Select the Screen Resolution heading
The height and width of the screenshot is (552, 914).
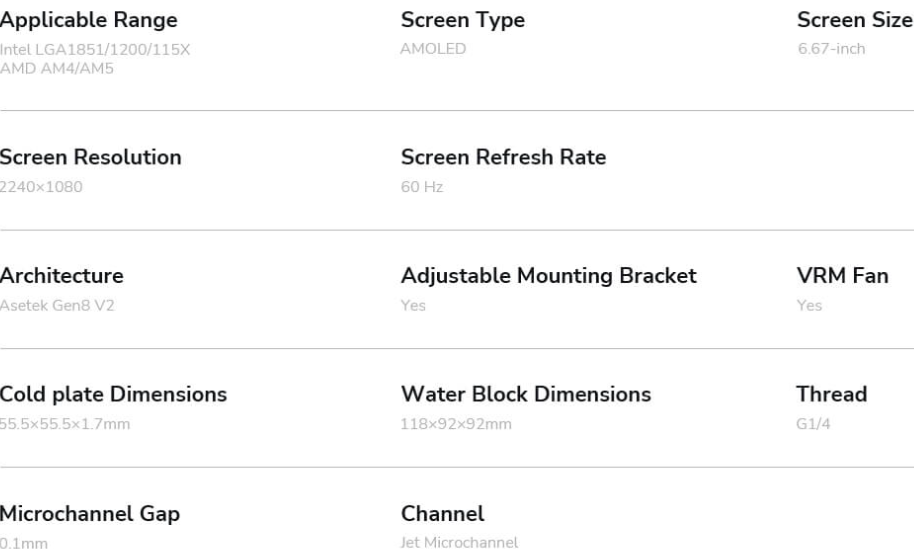tap(90, 157)
